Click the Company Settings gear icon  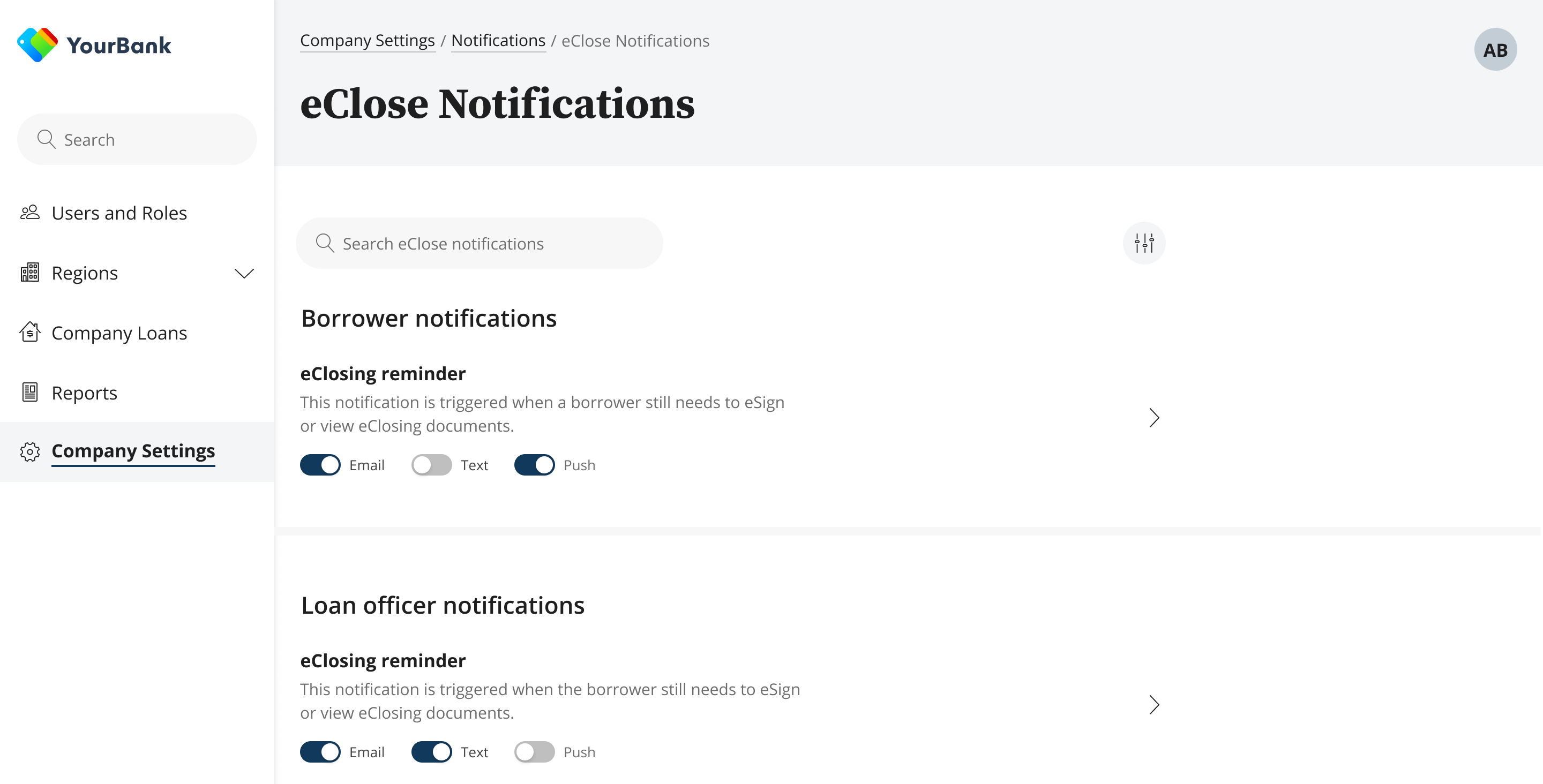click(x=30, y=451)
